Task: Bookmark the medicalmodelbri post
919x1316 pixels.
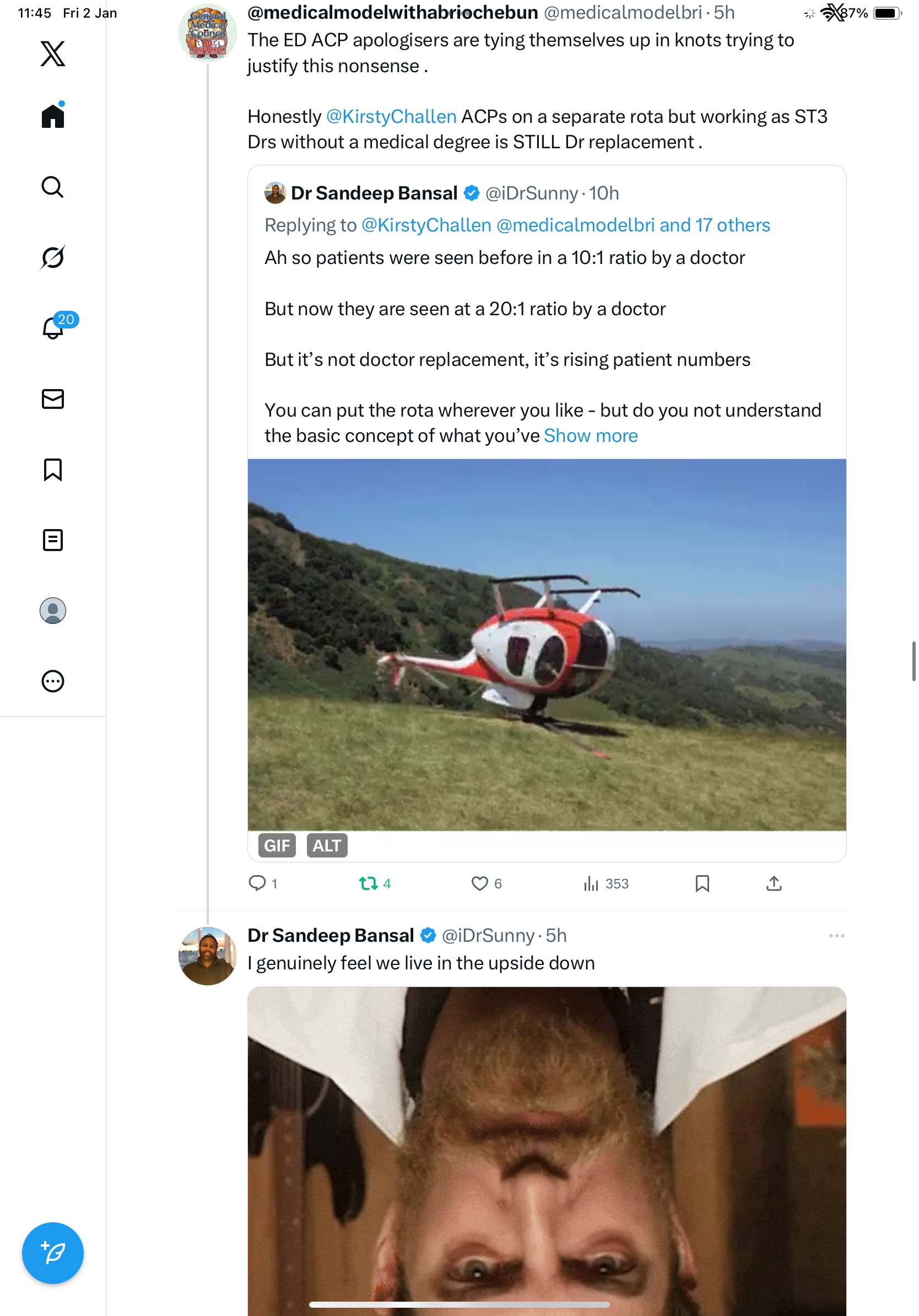Action: pos(702,883)
